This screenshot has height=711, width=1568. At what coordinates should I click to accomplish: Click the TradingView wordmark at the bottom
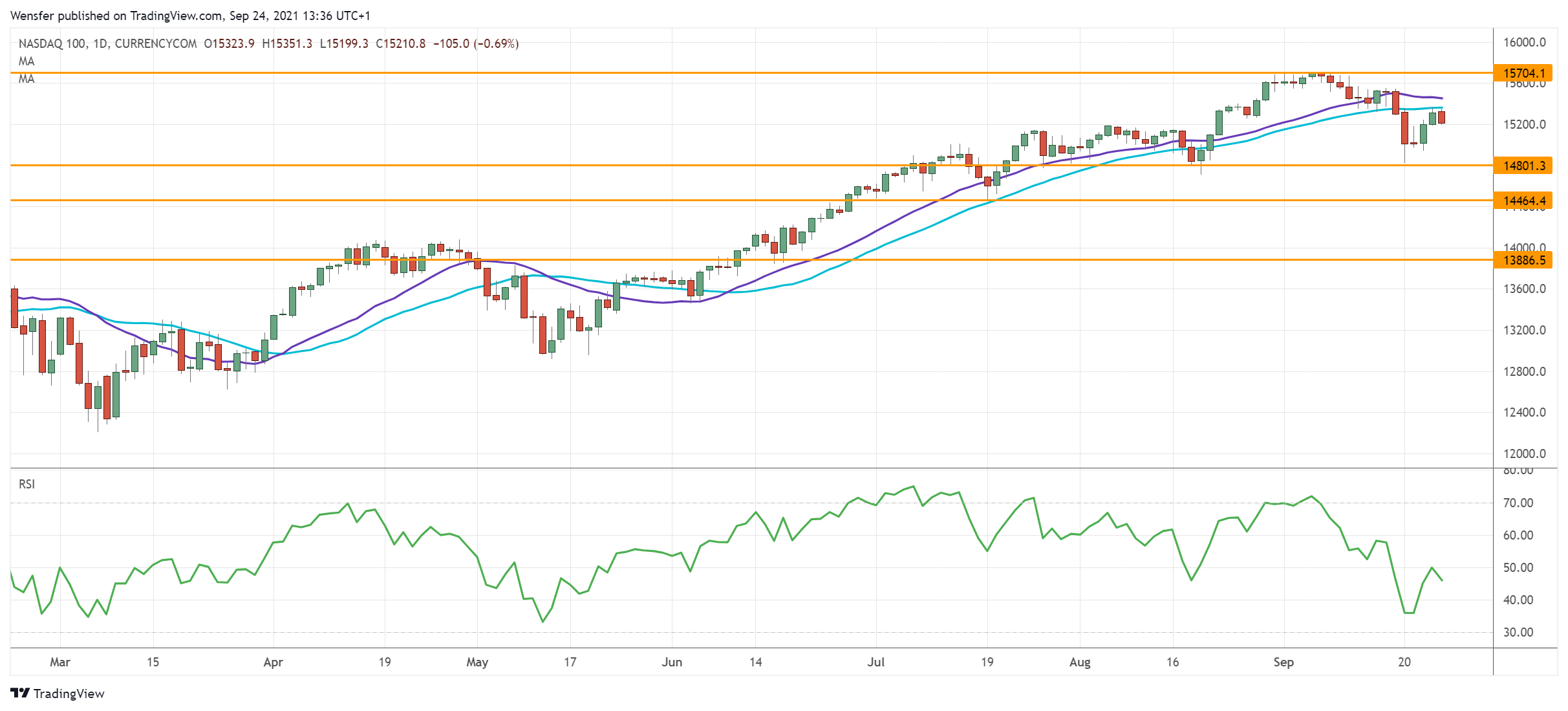(69, 694)
